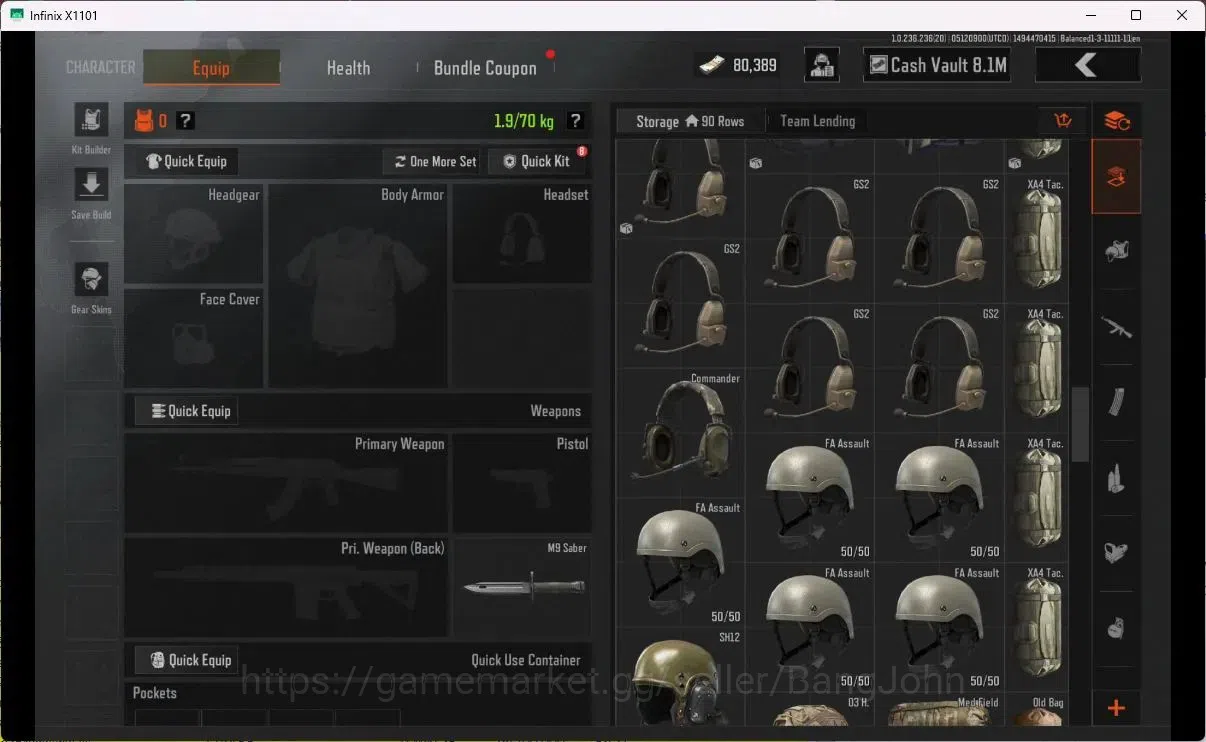The height and width of the screenshot is (742, 1206).
Task: Click the CHARACTER label
Action: 100,67
